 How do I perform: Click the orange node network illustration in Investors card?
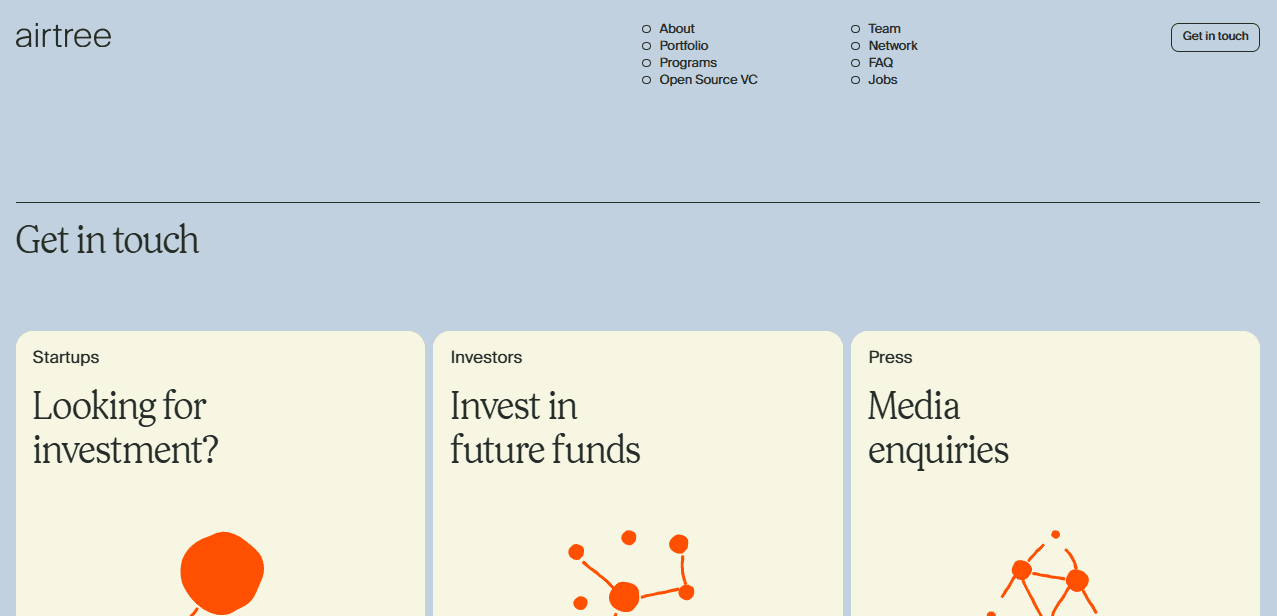(x=630, y=572)
